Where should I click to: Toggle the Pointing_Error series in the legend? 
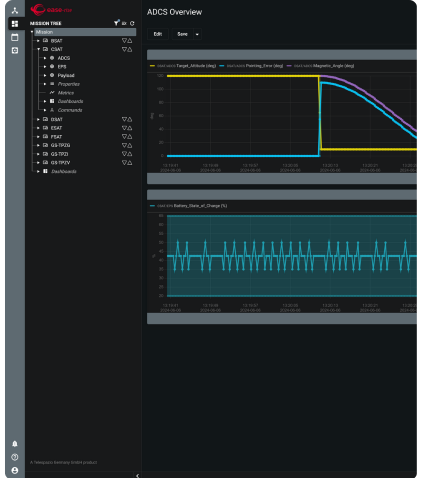(x=251, y=66)
